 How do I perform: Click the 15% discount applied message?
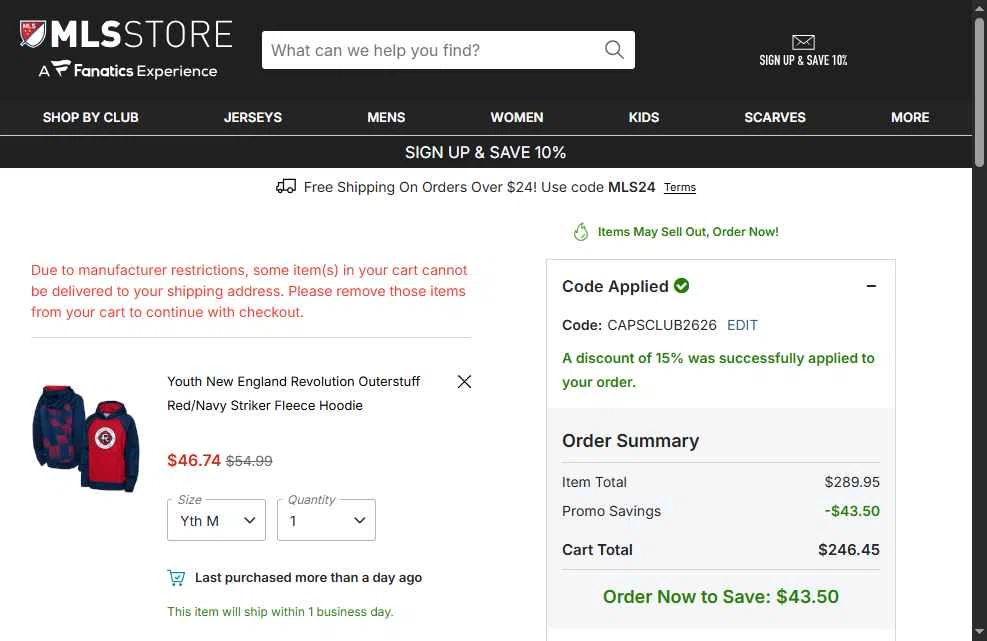click(x=718, y=370)
